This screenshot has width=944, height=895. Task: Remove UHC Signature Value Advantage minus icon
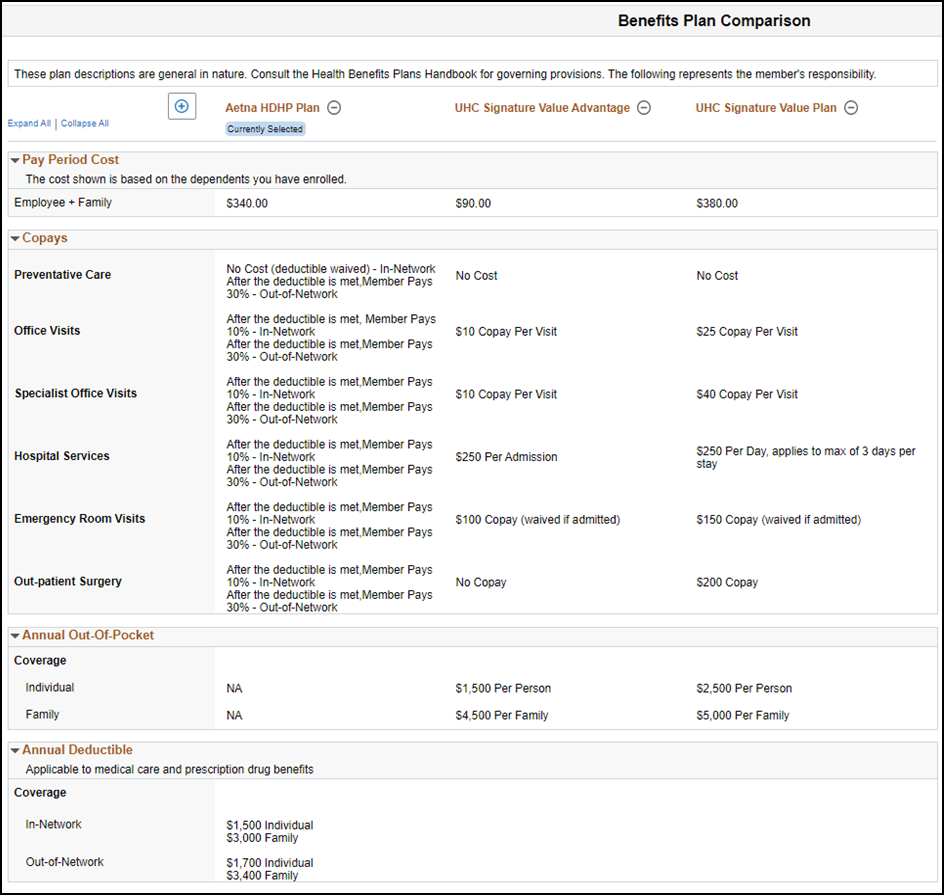point(644,108)
